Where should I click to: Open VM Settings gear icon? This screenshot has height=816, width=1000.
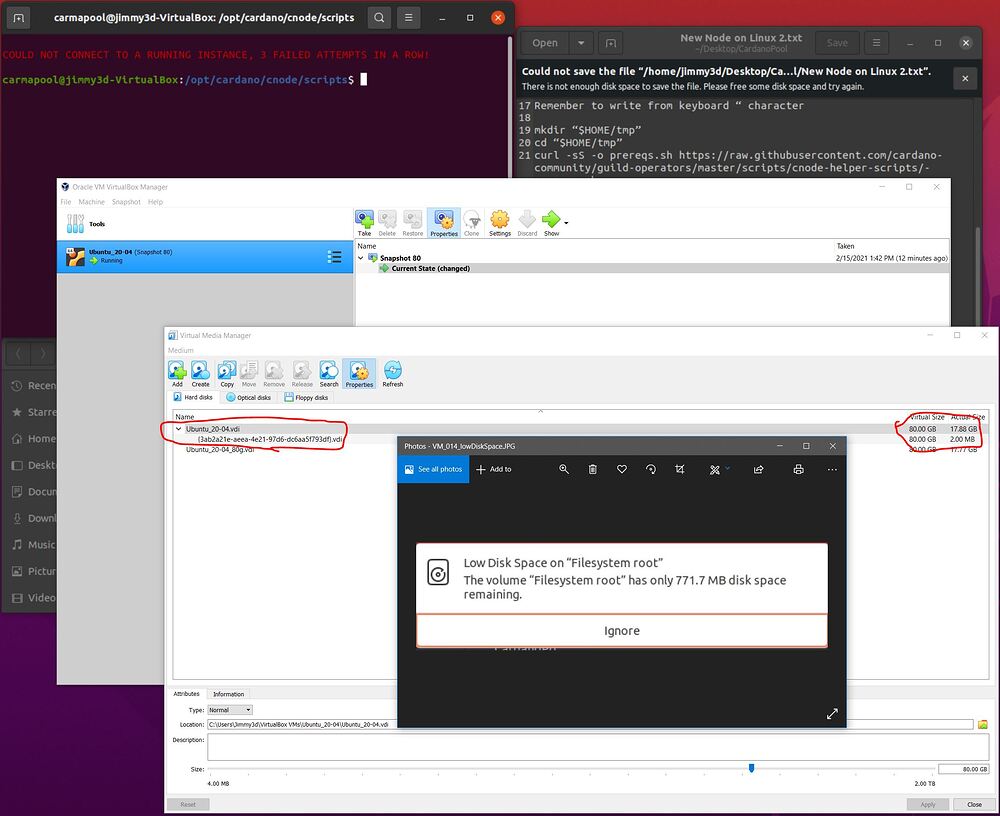[500, 223]
